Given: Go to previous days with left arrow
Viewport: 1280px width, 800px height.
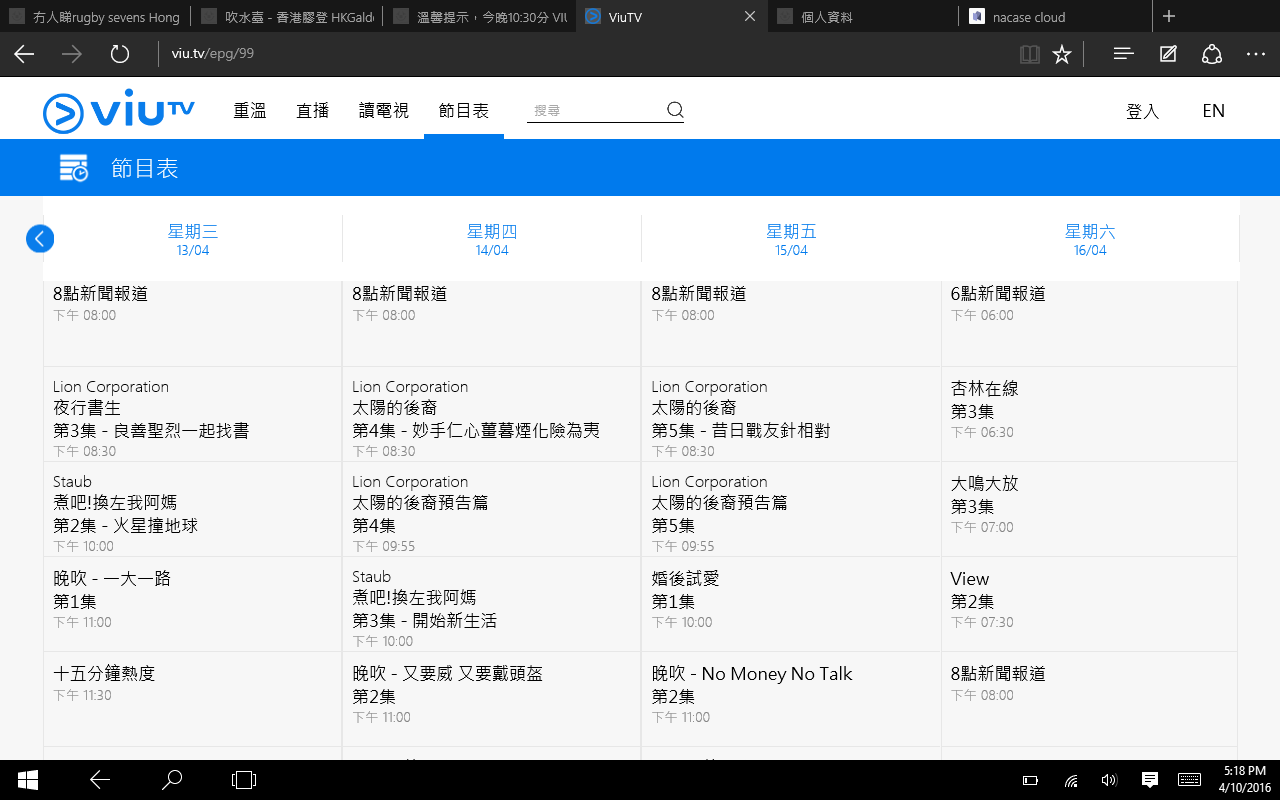Looking at the screenshot, I should coord(39,239).
